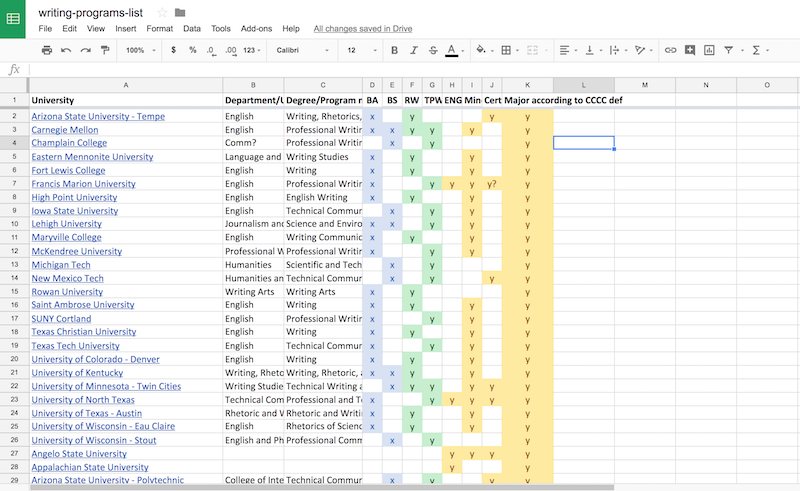Screen dimensions: 800x491
Task: Expand the borders dropdown arrow
Action: [517, 51]
